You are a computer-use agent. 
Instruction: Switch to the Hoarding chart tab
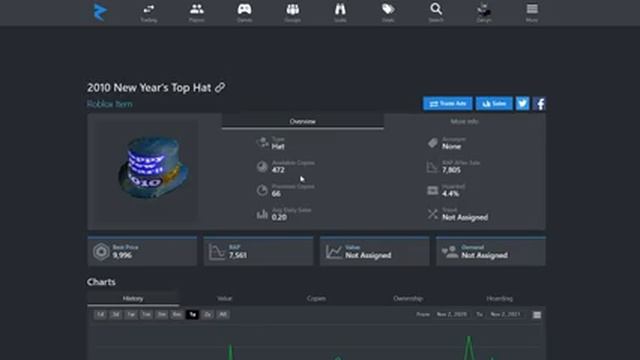tap(500, 298)
